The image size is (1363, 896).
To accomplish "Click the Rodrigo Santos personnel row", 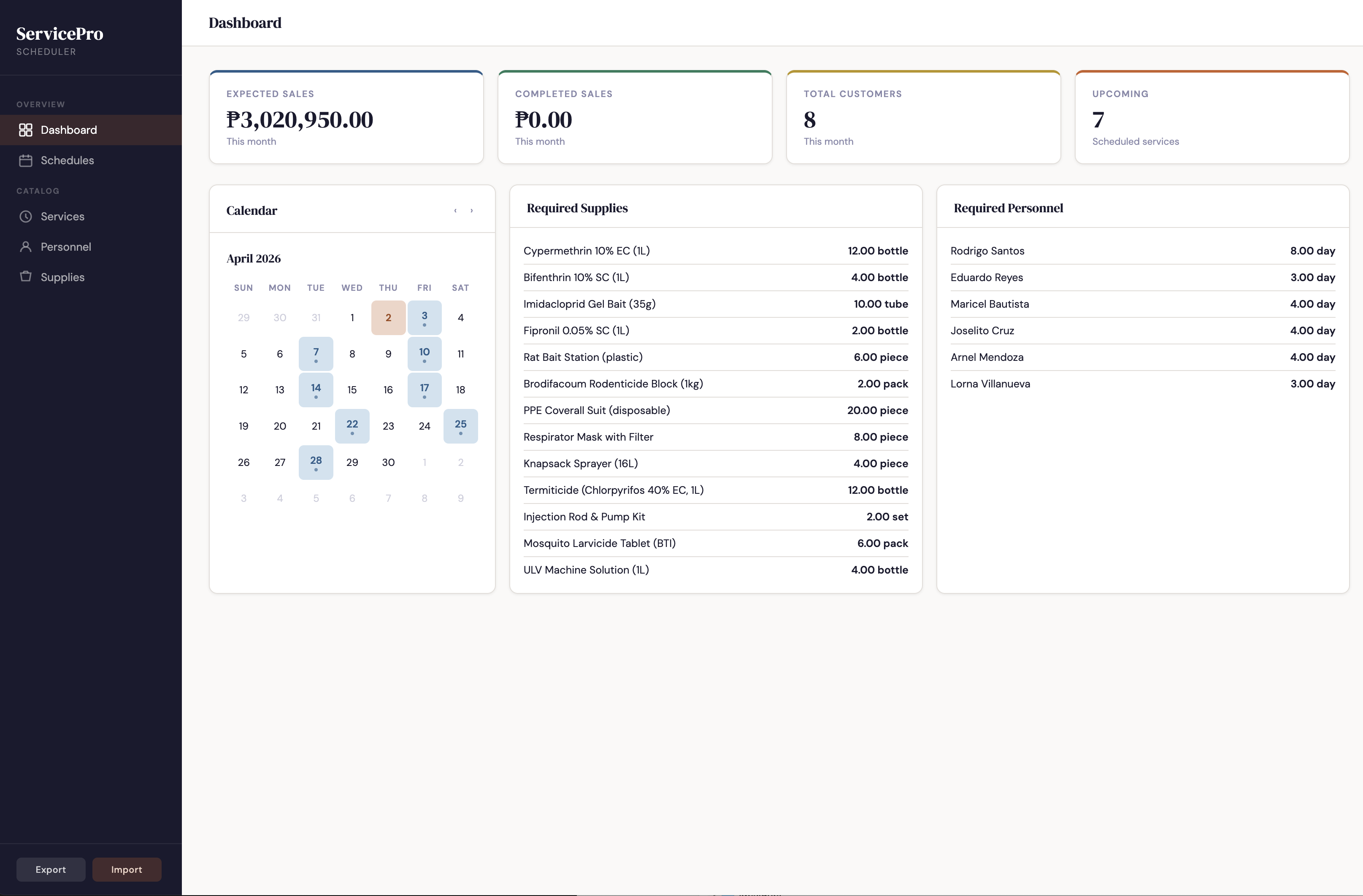I will pyautogui.click(x=1142, y=251).
